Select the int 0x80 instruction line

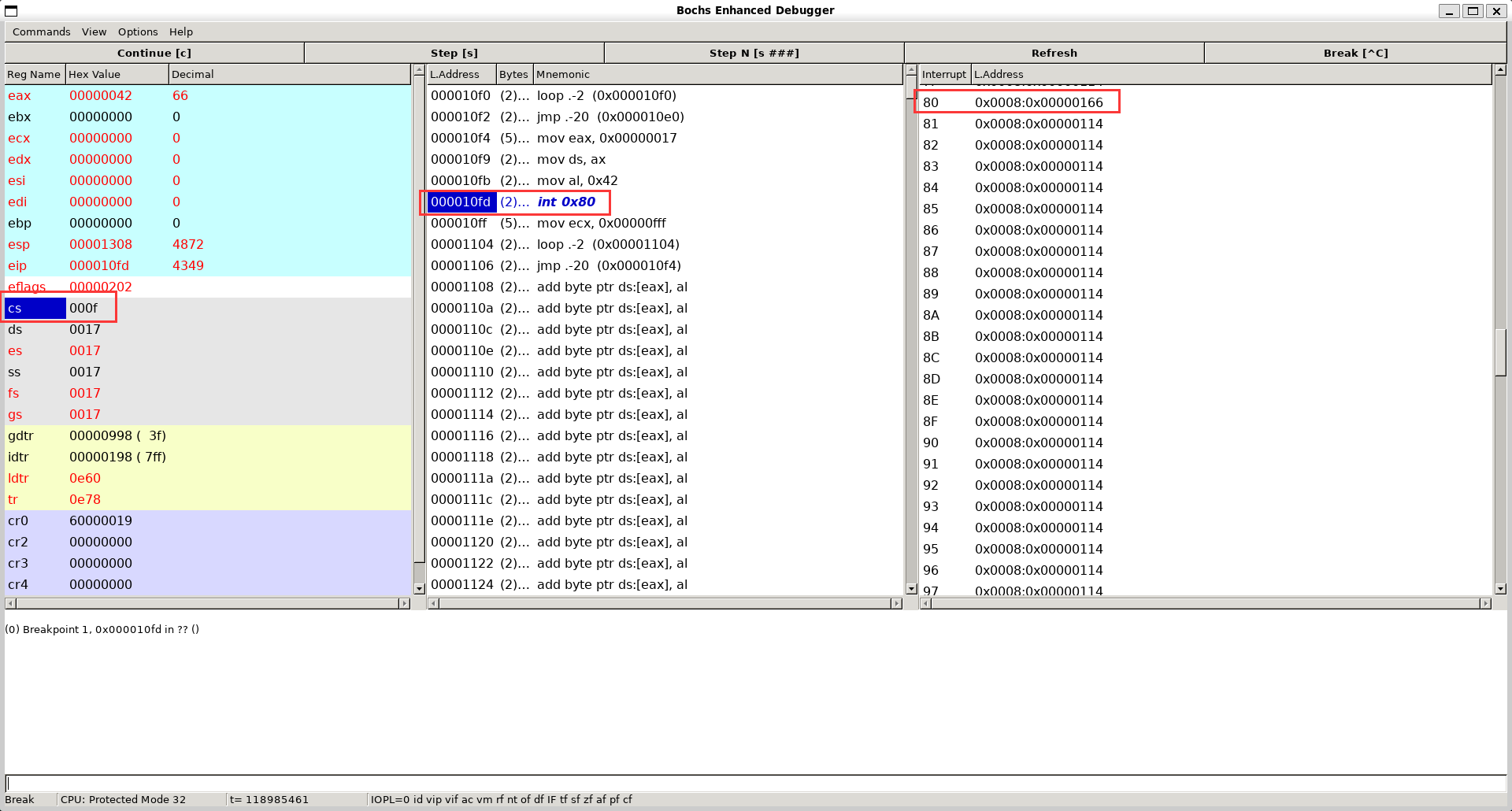tap(665, 202)
